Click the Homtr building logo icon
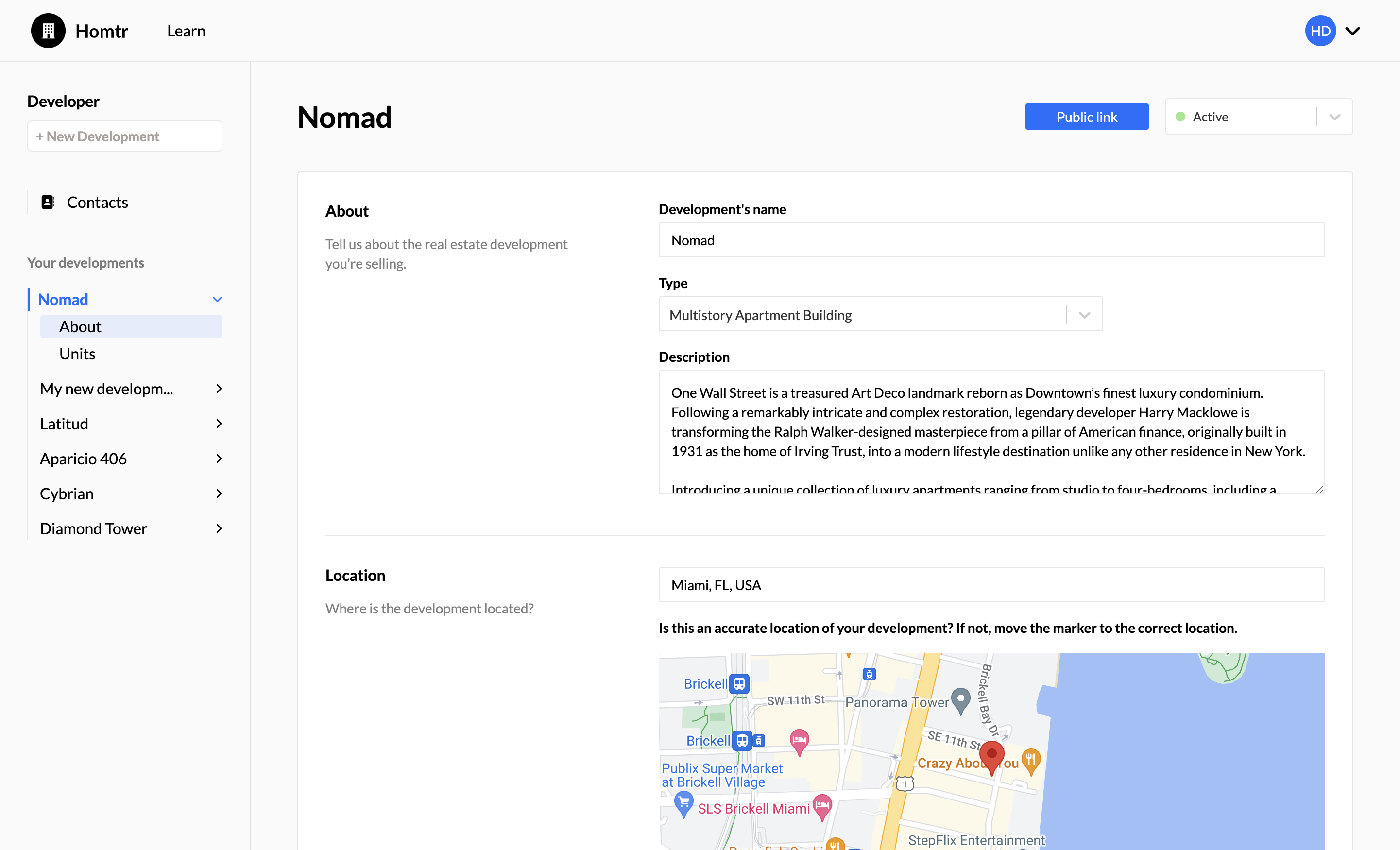 48,31
